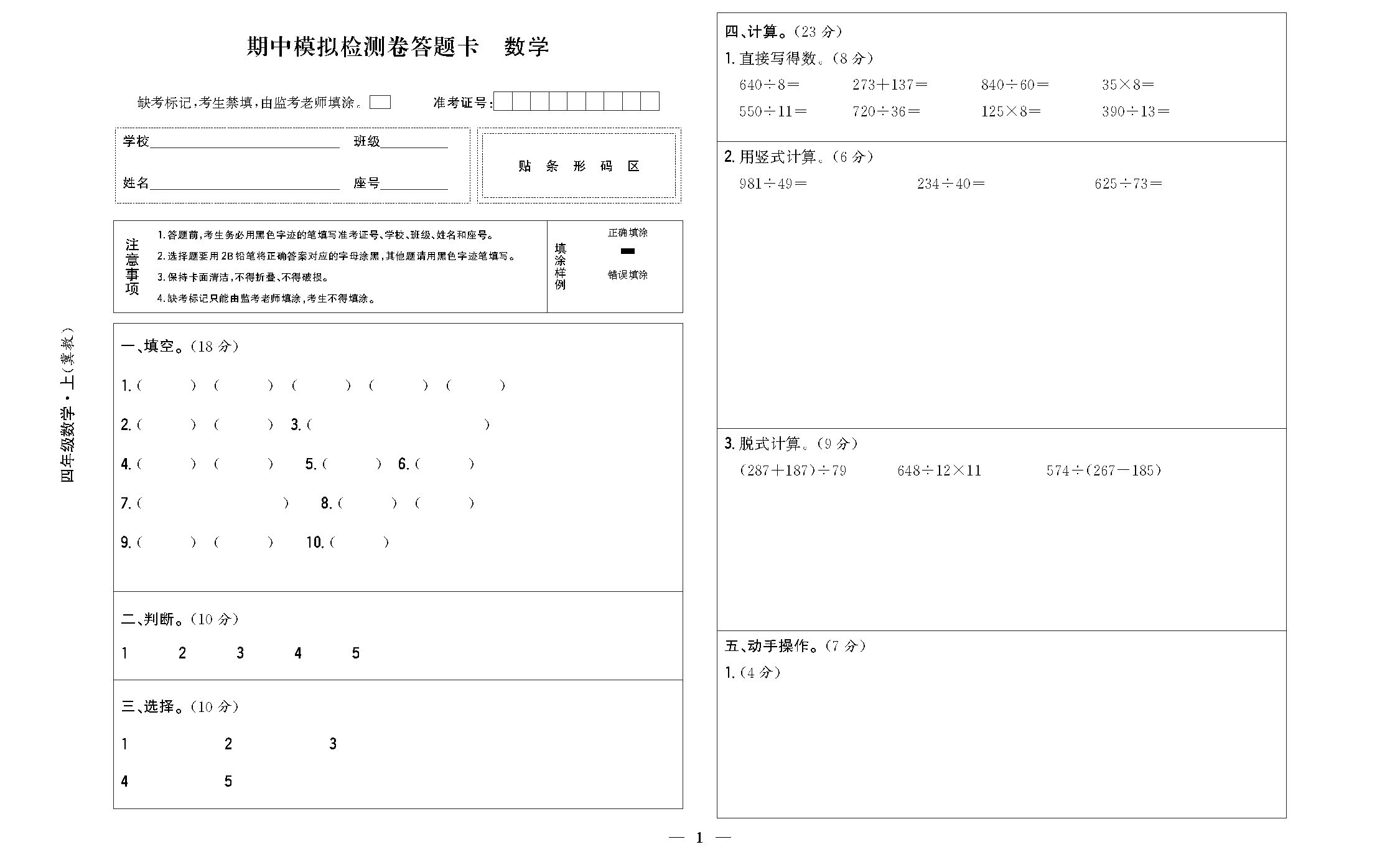Click the 贴条形码区 barcode box
1400x857 pixels.
point(579,166)
